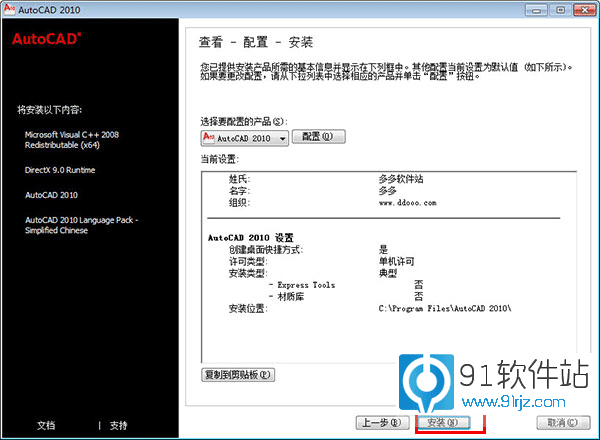Cancel setup with 取消(C) button
The width and height of the screenshot is (600, 440).
(563, 423)
